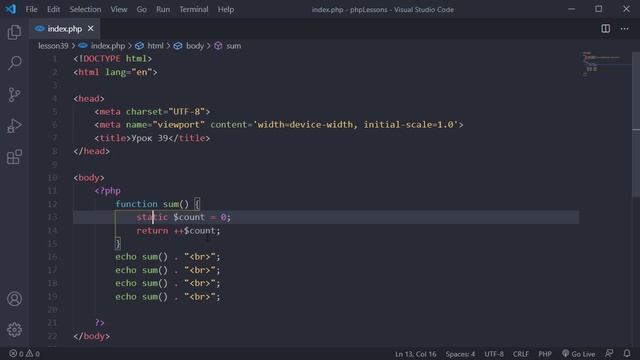Screen dimensions: 640x360
Task: Start Go Live server
Action: (578, 353)
